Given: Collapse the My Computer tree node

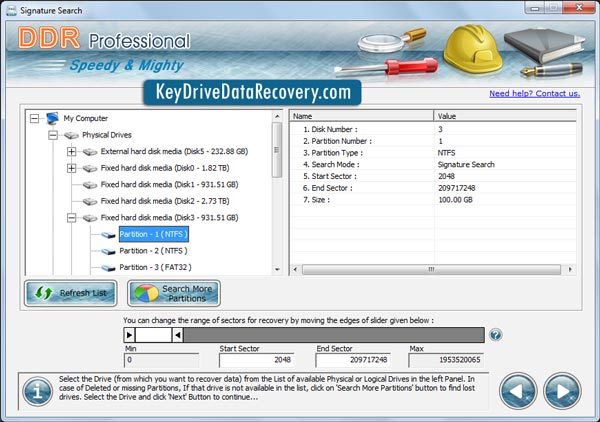Looking at the screenshot, I should click(34, 119).
